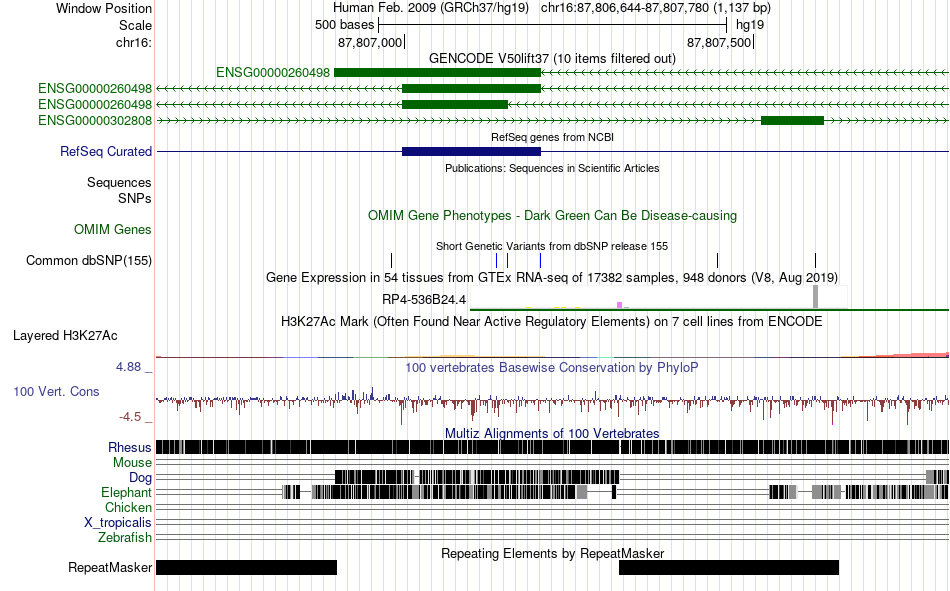
Task: Click Repeating Elements by RepeatMasker title
Action: pyautogui.click(x=553, y=553)
